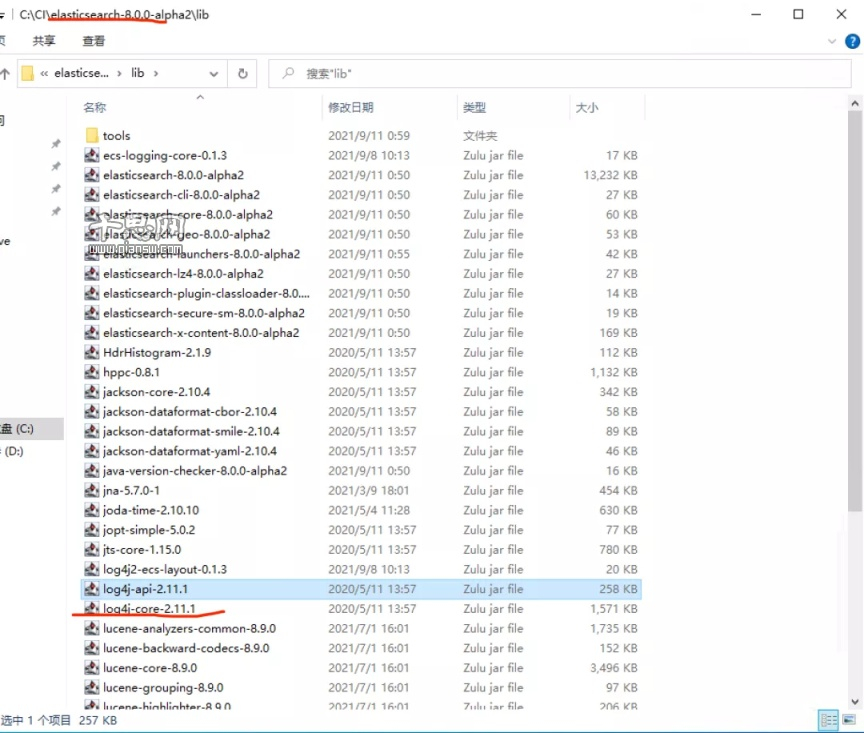Select jar icon of jopt-simple-5.0.2

pyautogui.click(x=92, y=530)
